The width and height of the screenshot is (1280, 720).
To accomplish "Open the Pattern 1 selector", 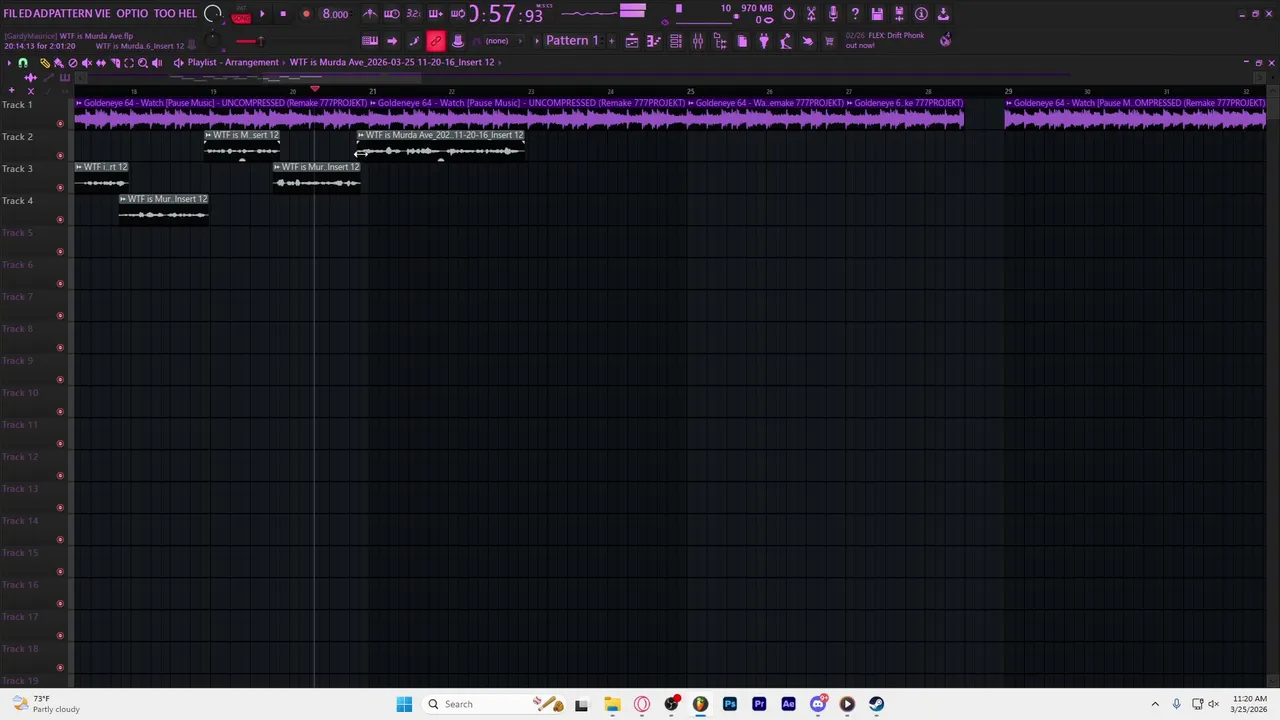I will pos(572,41).
